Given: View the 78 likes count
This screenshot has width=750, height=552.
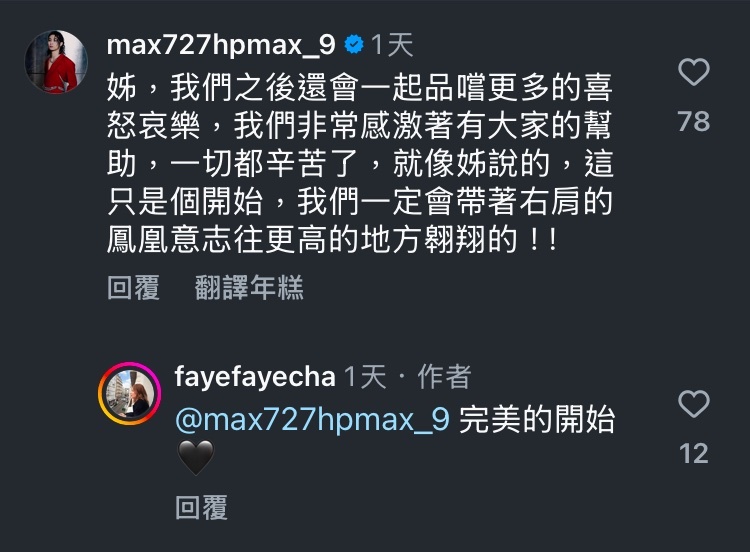Looking at the screenshot, I should pos(694,121).
